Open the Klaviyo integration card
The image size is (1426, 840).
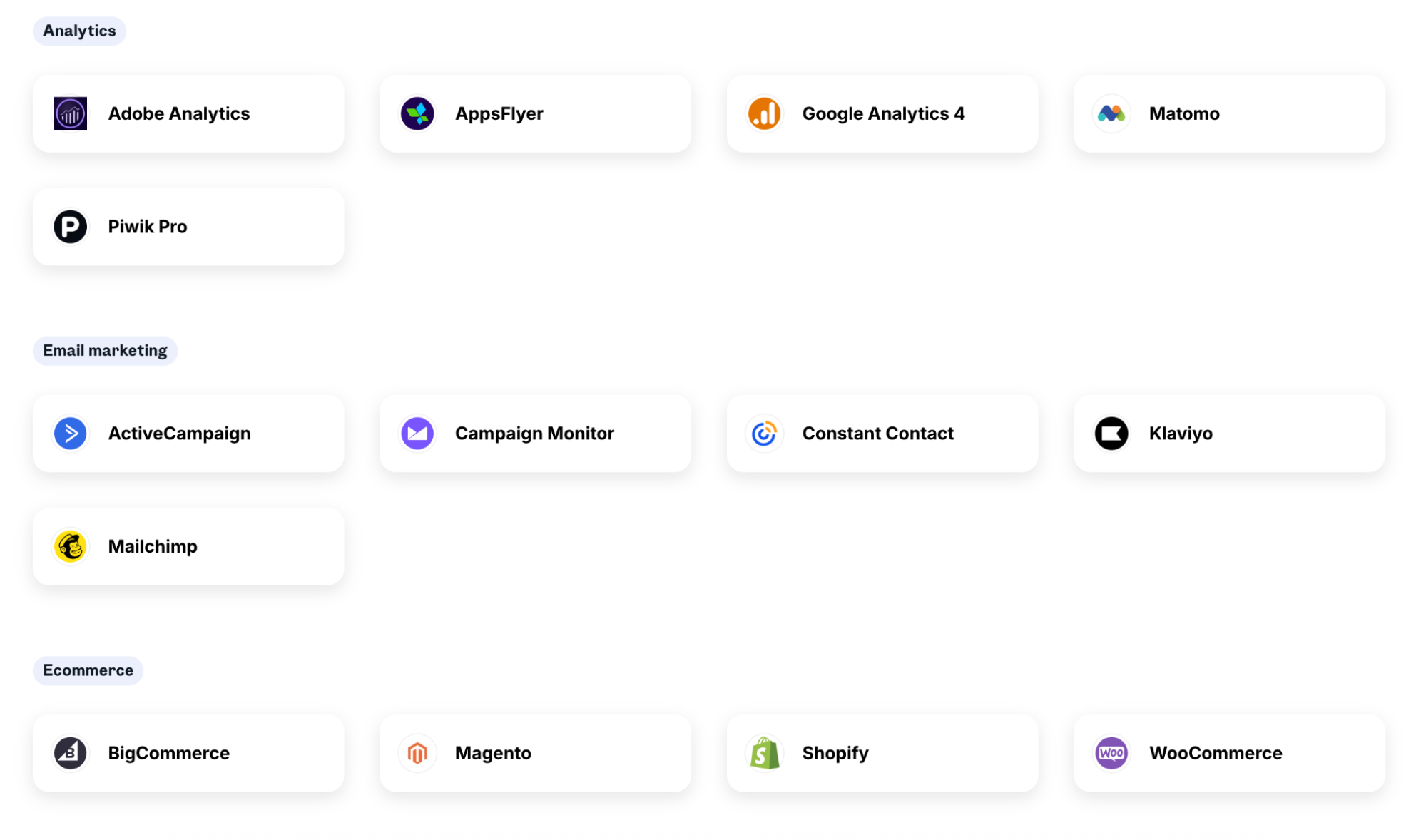click(1228, 433)
